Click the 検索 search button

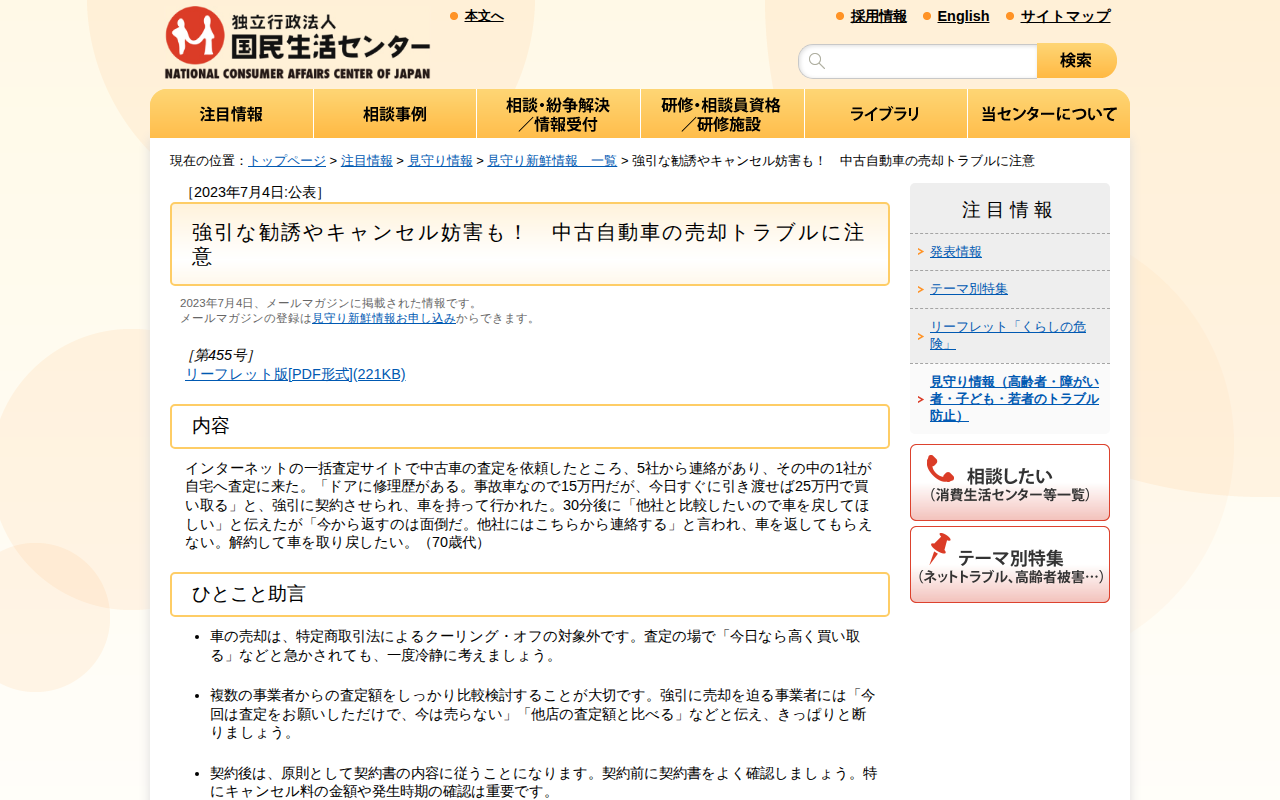pos(1076,61)
